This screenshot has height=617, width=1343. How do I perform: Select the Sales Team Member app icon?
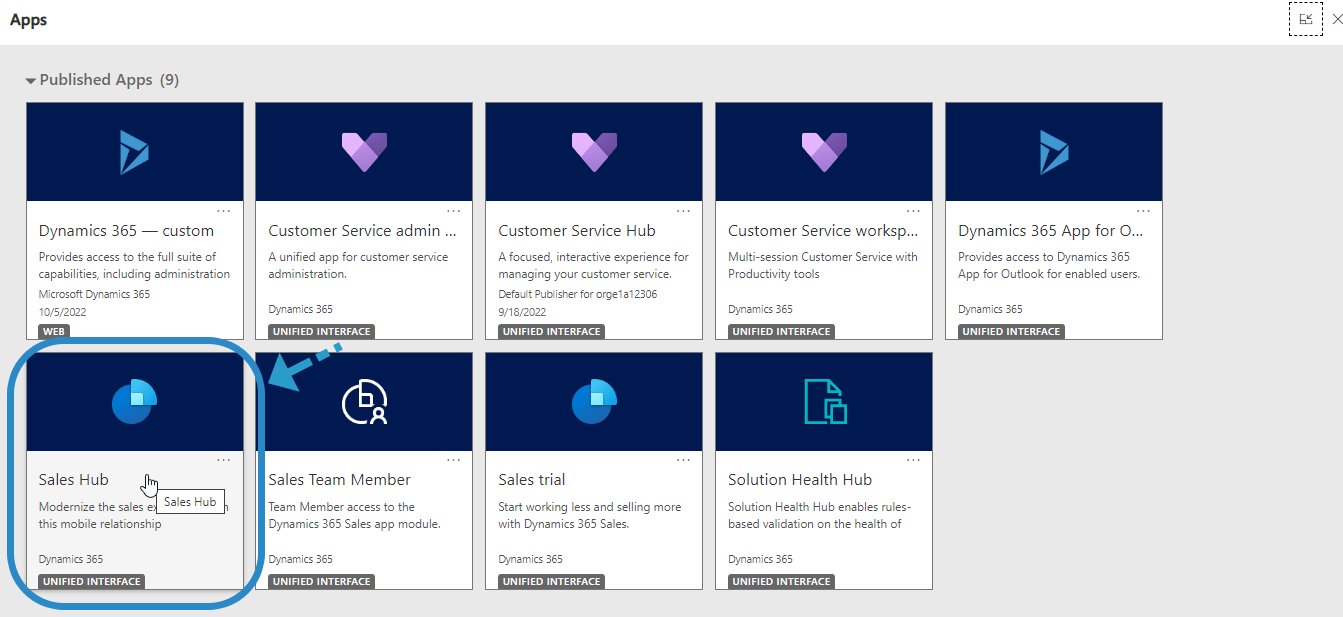pos(364,400)
